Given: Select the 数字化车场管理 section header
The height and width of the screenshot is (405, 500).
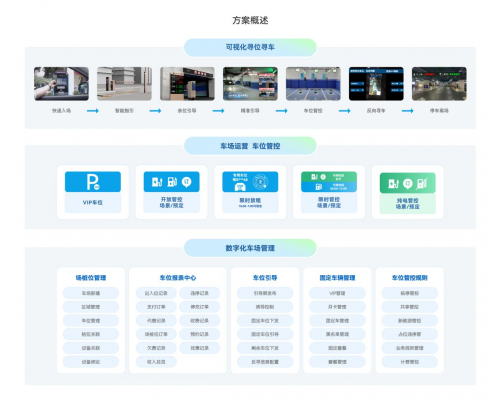Looking at the screenshot, I should (x=250, y=248).
